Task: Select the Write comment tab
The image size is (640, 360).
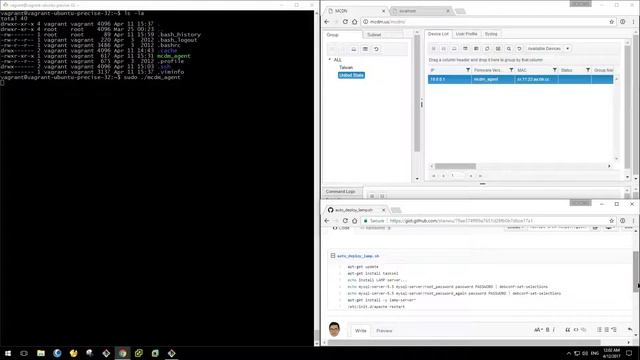Action: 360,331
